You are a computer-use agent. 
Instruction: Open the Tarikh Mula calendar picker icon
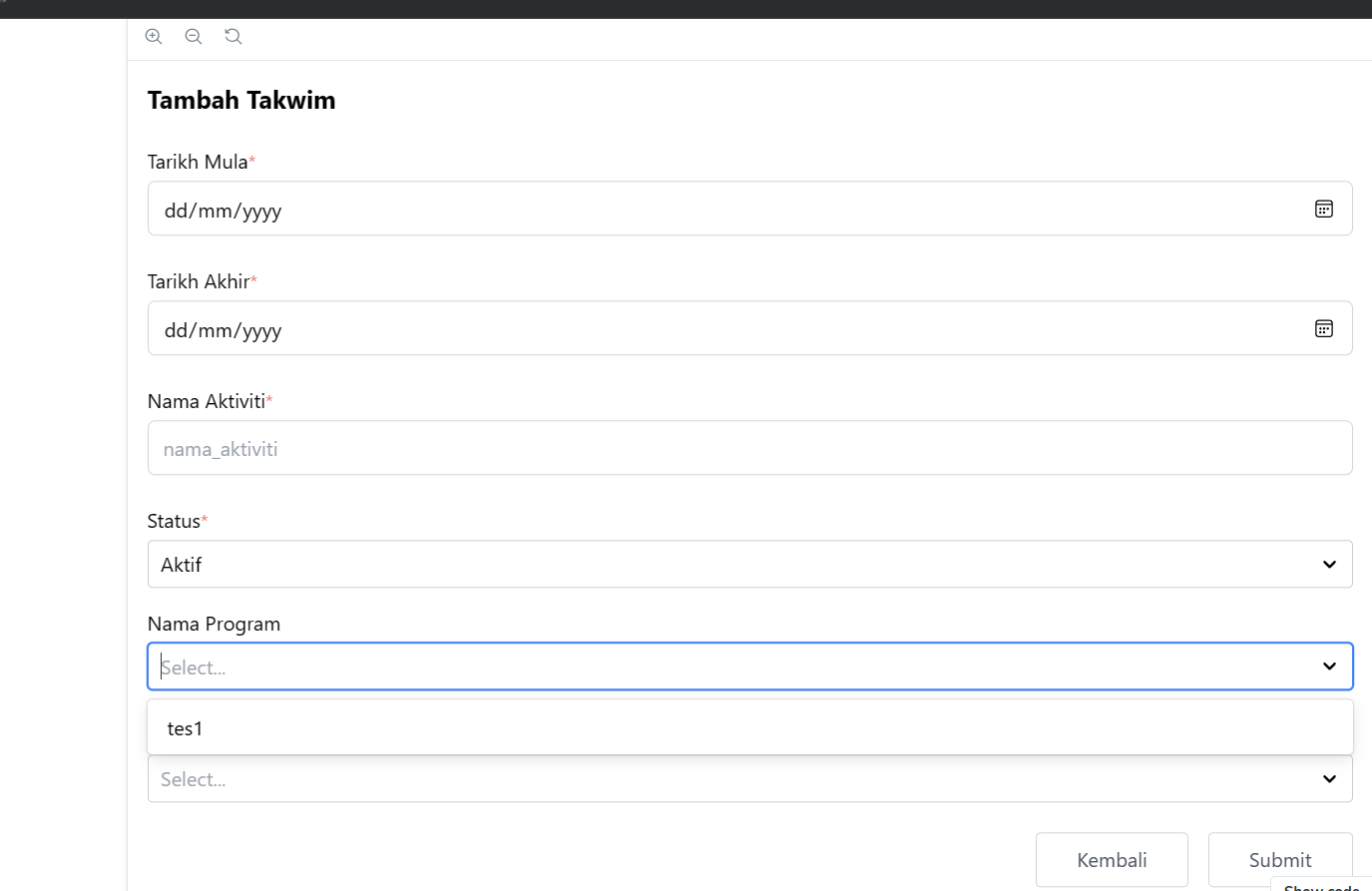click(1323, 209)
